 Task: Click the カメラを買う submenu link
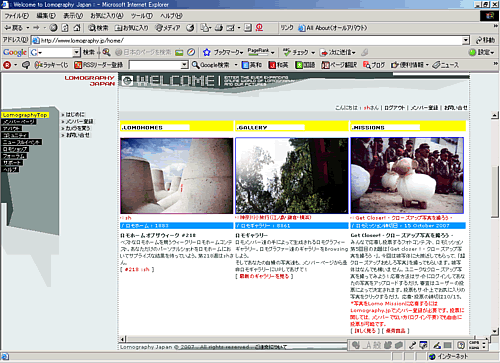pos(78,128)
